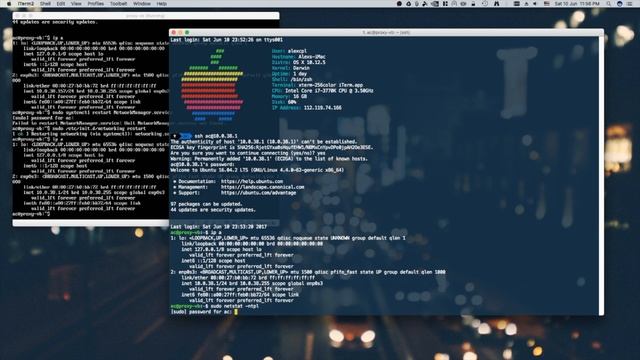Click 'Welcome to Ubuntu 16.04.2 LTS' line
This screenshot has height=360, width=640.
tap(257, 170)
